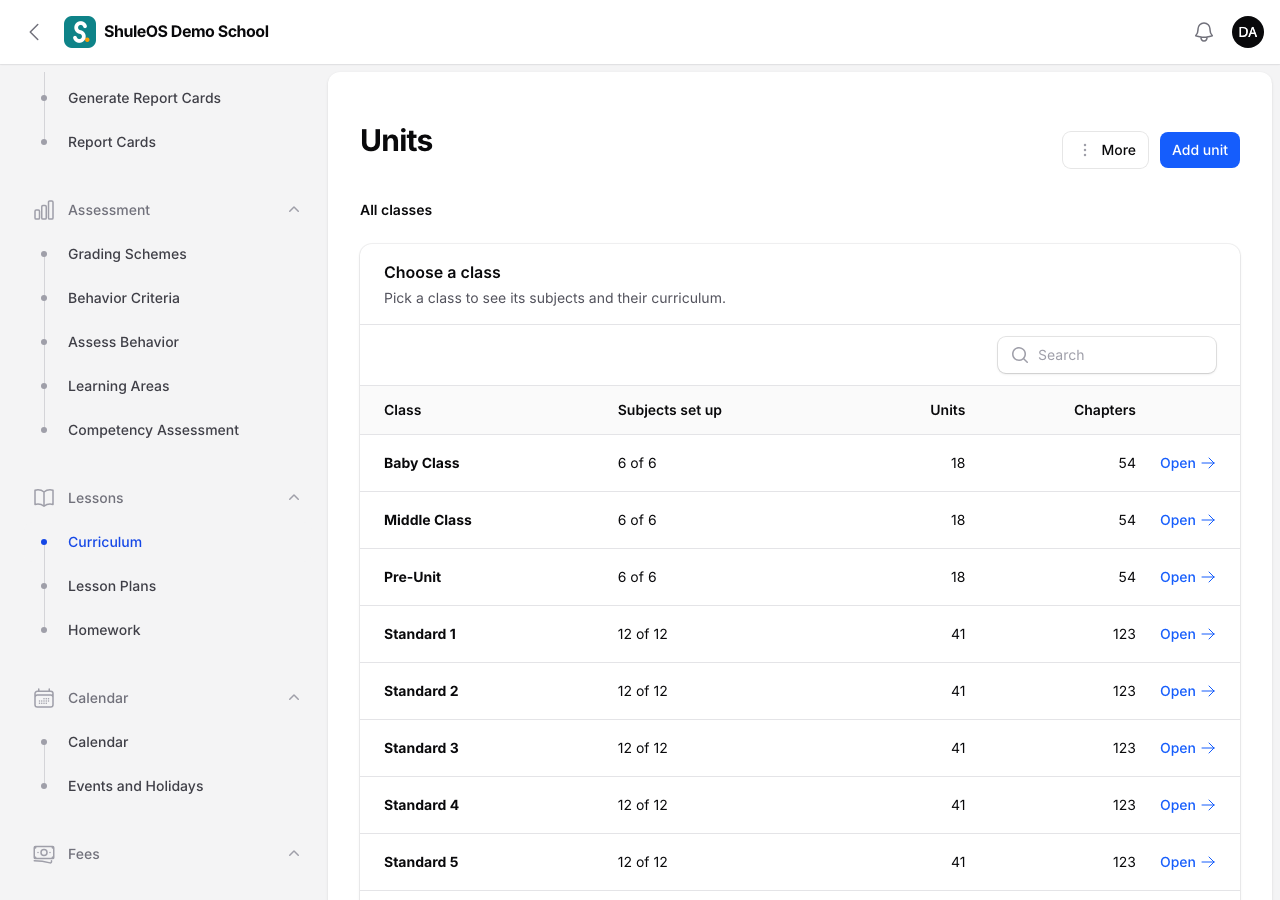The height and width of the screenshot is (900, 1280).
Task: Focus the class Search field
Action: tap(1107, 355)
